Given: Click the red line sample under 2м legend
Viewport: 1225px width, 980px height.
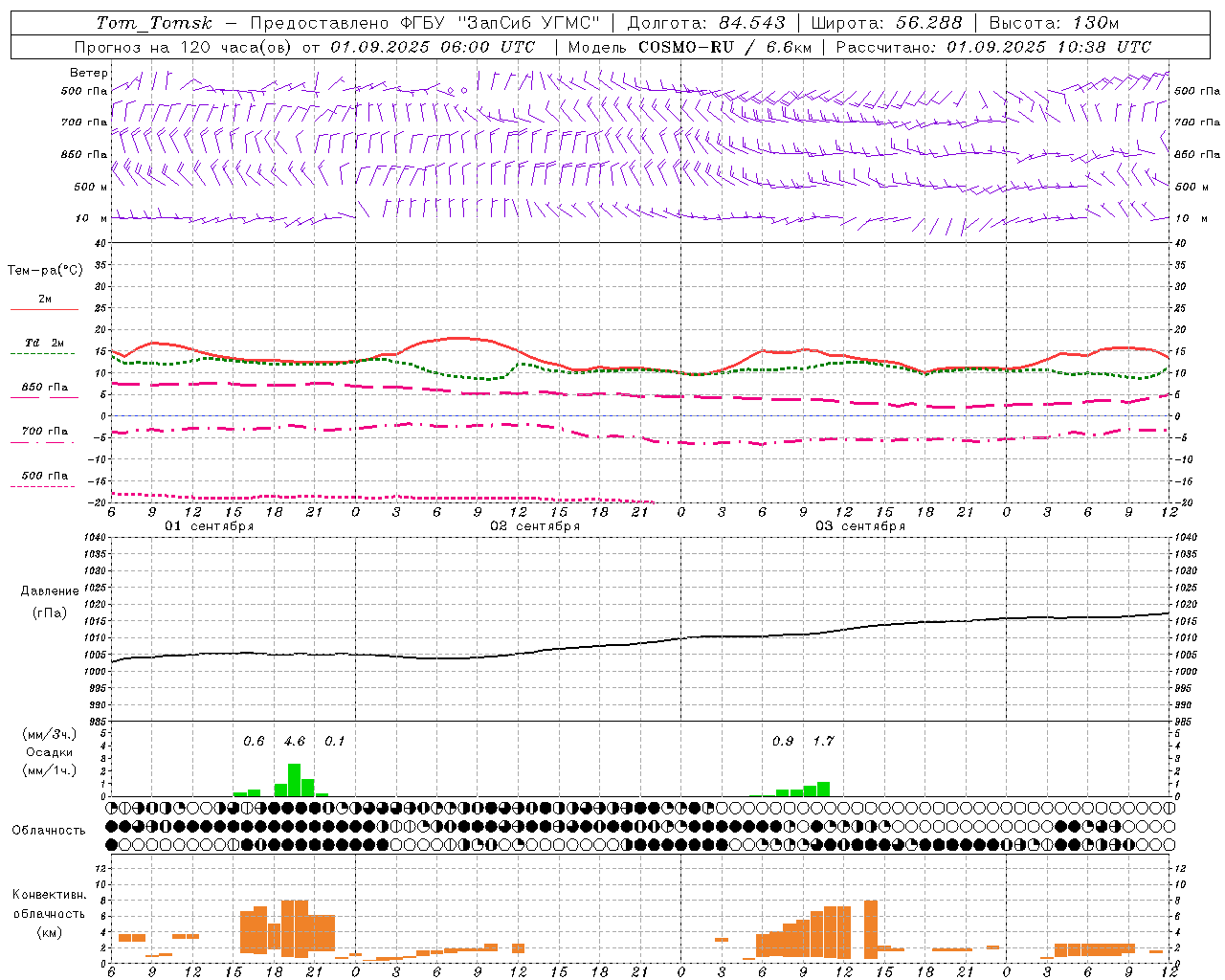Looking at the screenshot, I should click(44, 309).
